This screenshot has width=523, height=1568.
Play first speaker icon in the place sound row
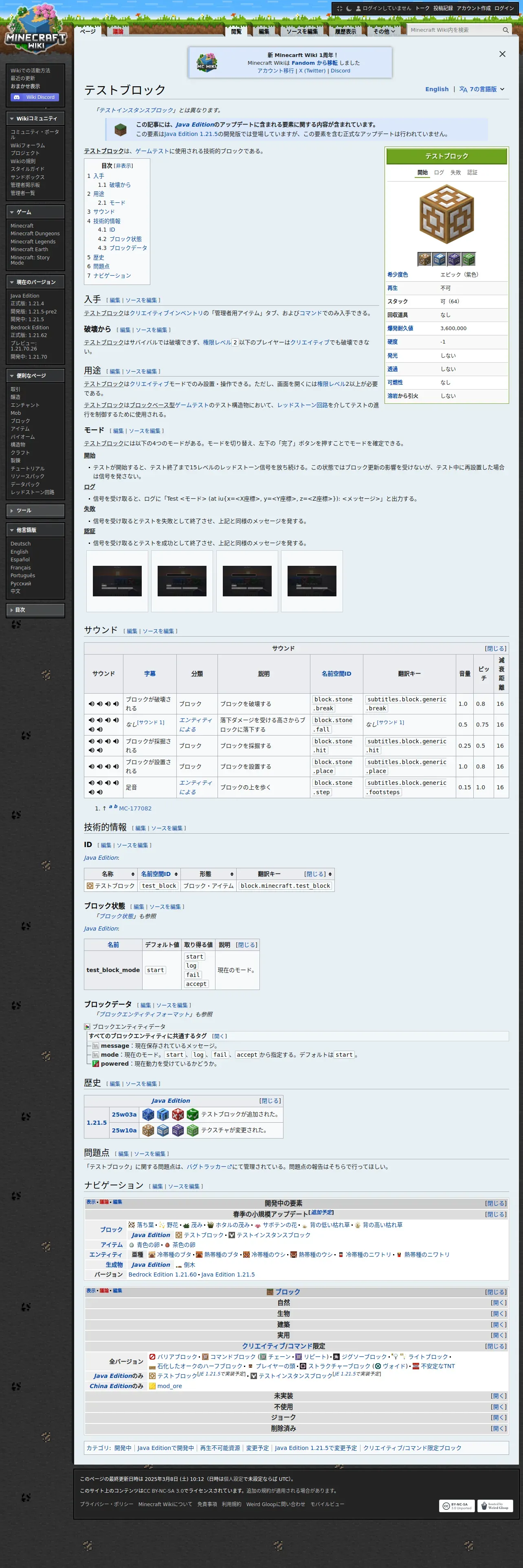(91, 766)
